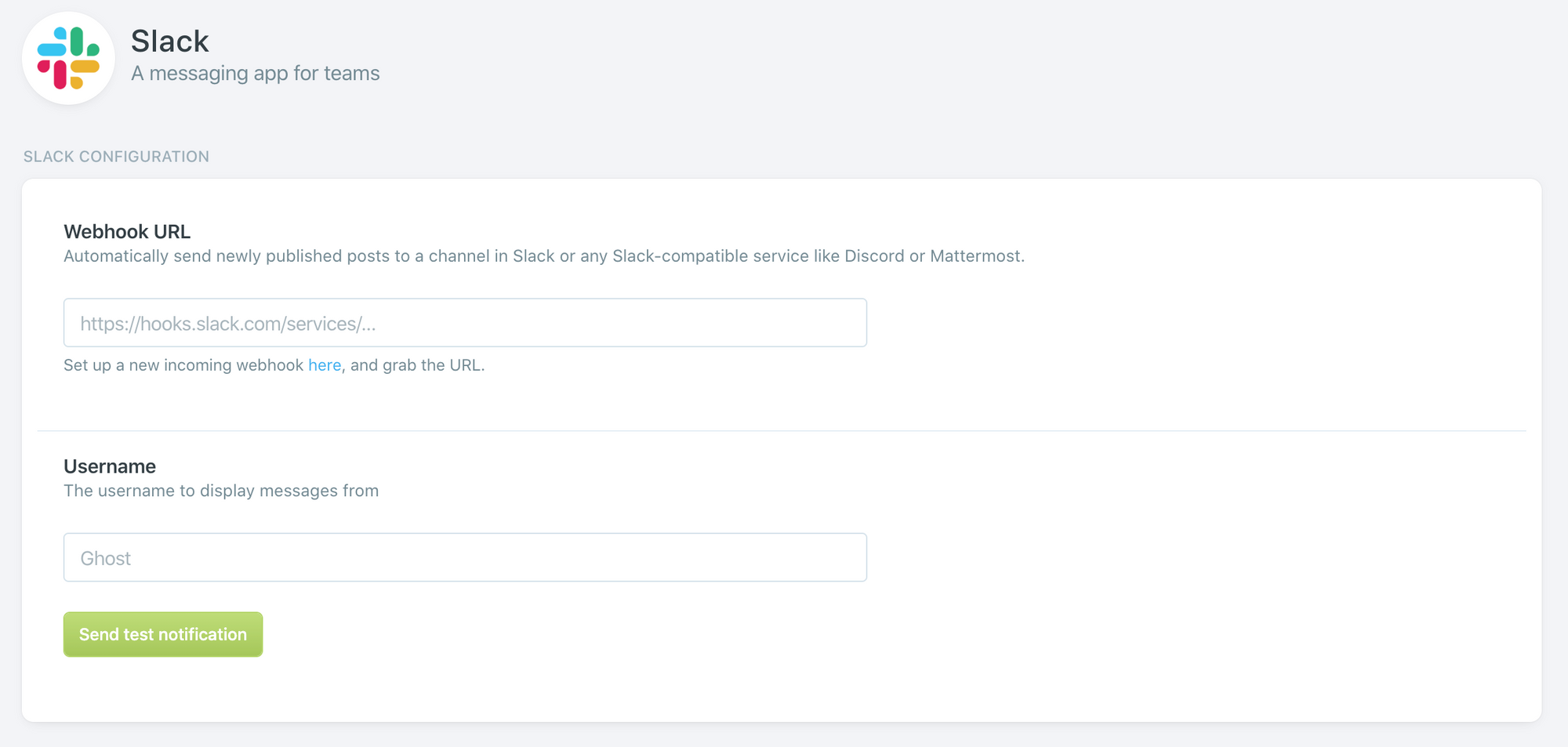Click the SLACK CONFIGURATION section heading

click(116, 156)
